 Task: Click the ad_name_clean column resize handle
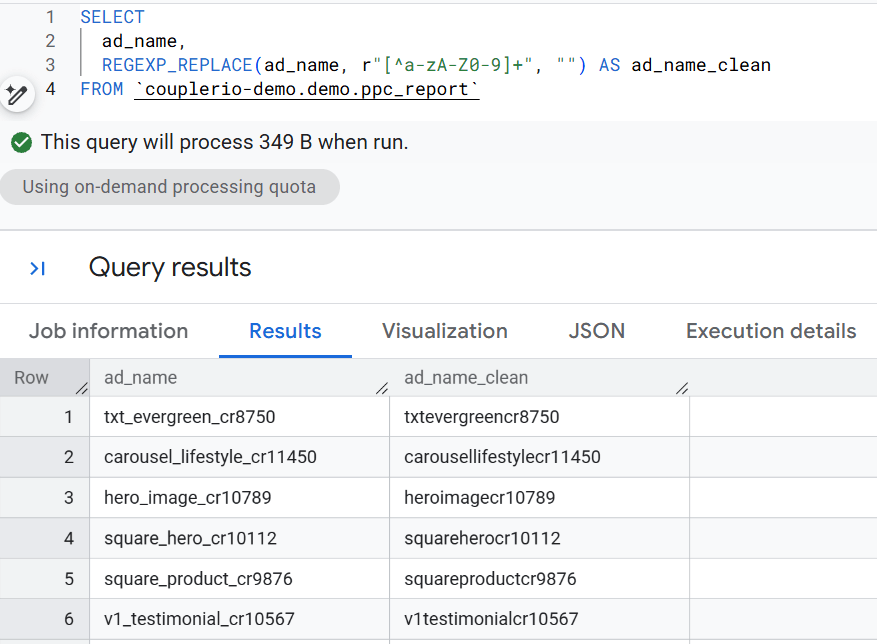point(682,388)
